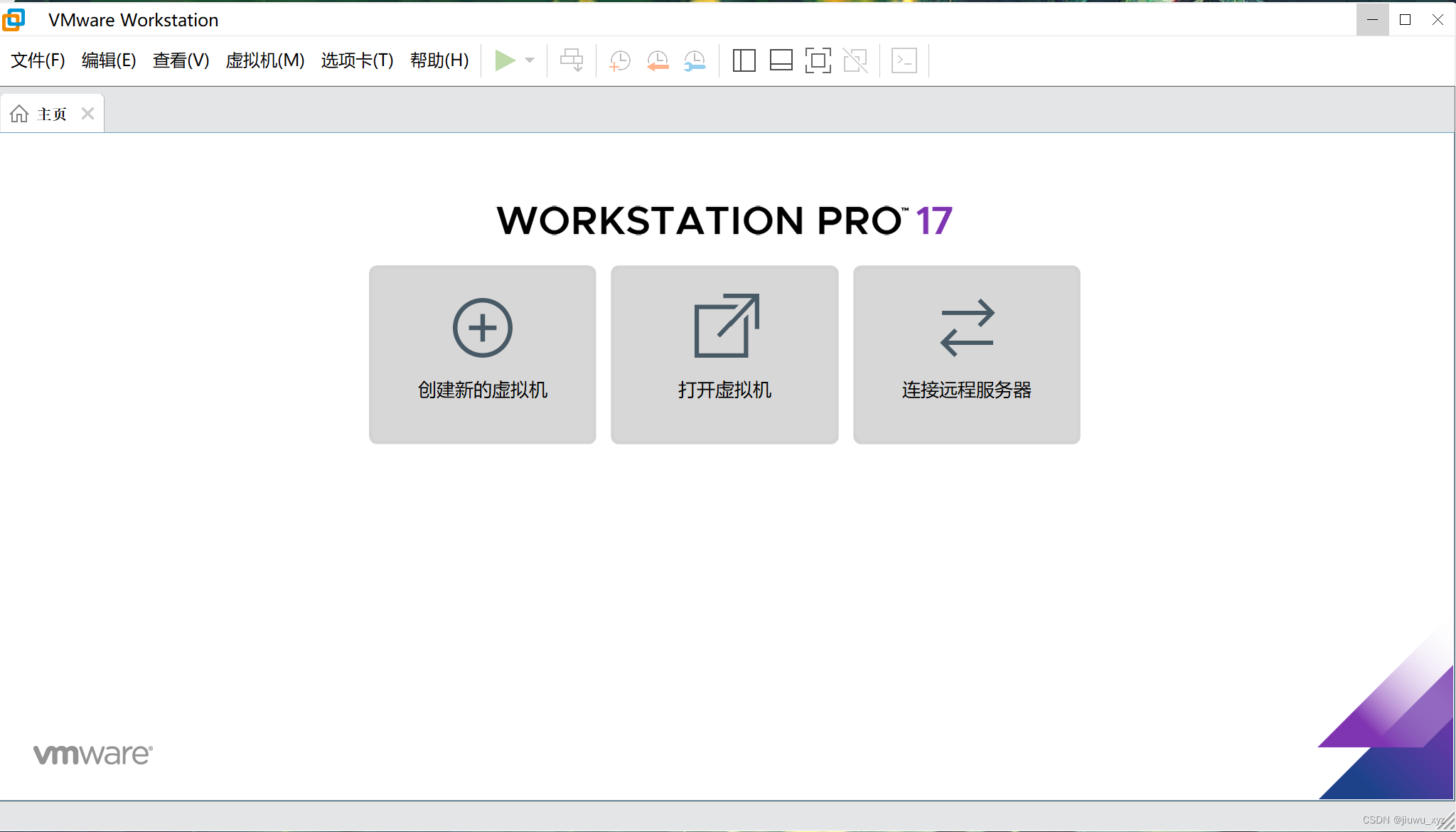Click the Send Ctrl+Alt+Del toolbar icon

[572, 60]
